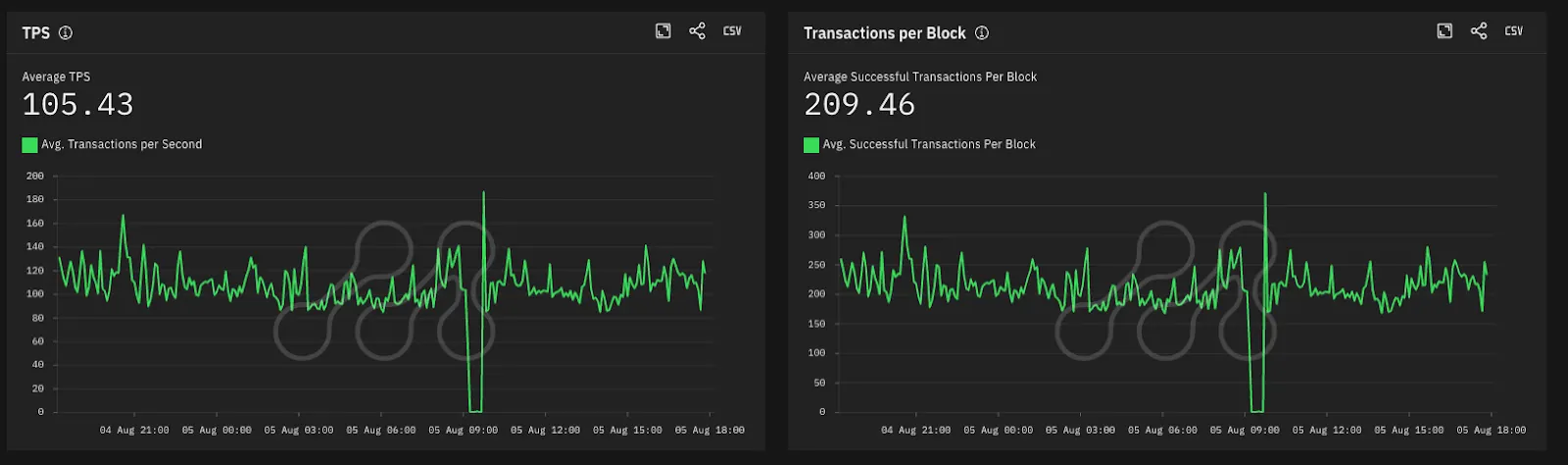Select the highest spike in TPS chart
The image size is (1568, 465).
(x=483, y=193)
